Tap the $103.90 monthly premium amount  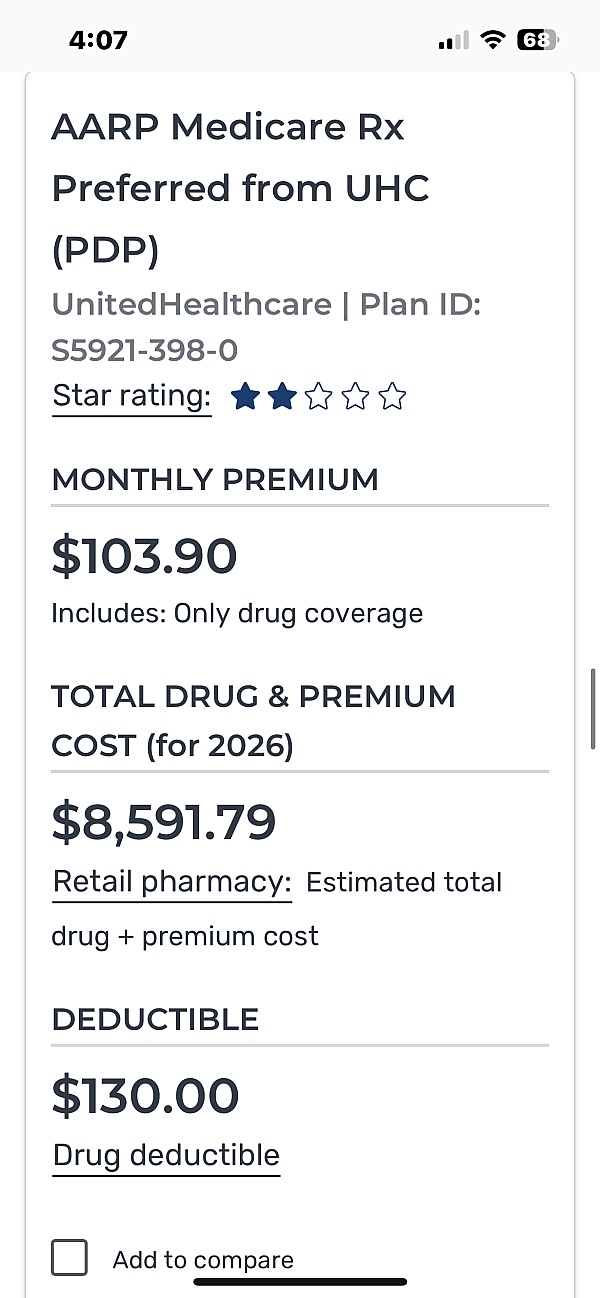[144, 556]
